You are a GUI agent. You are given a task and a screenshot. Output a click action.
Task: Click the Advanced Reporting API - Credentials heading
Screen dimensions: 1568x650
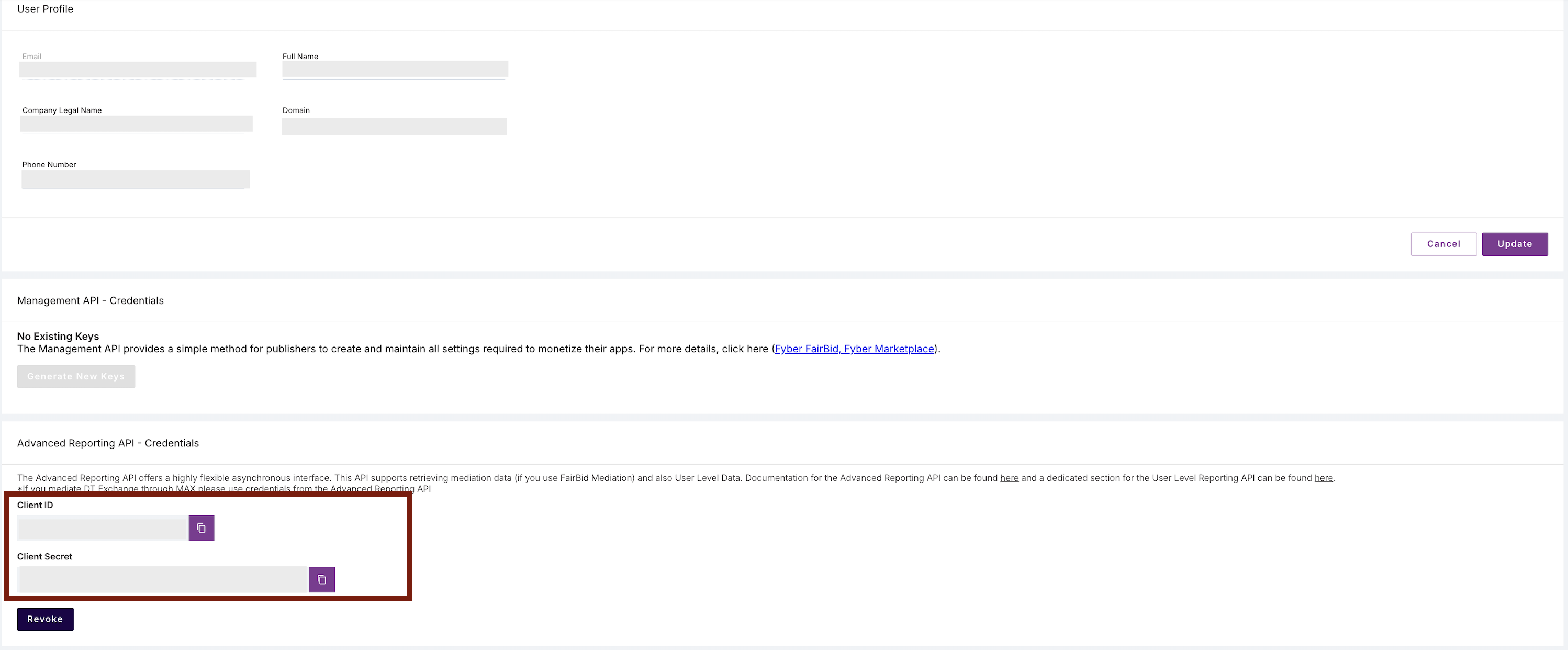tap(108, 442)
